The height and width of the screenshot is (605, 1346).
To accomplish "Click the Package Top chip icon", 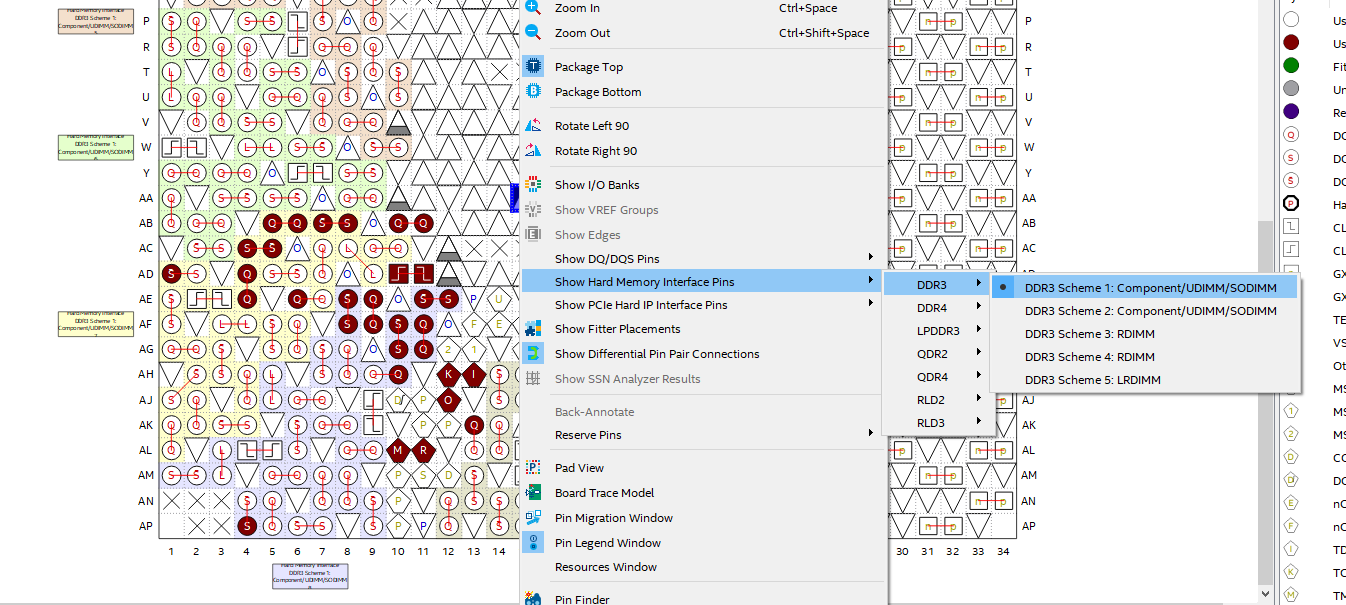I will coord(531,67).
